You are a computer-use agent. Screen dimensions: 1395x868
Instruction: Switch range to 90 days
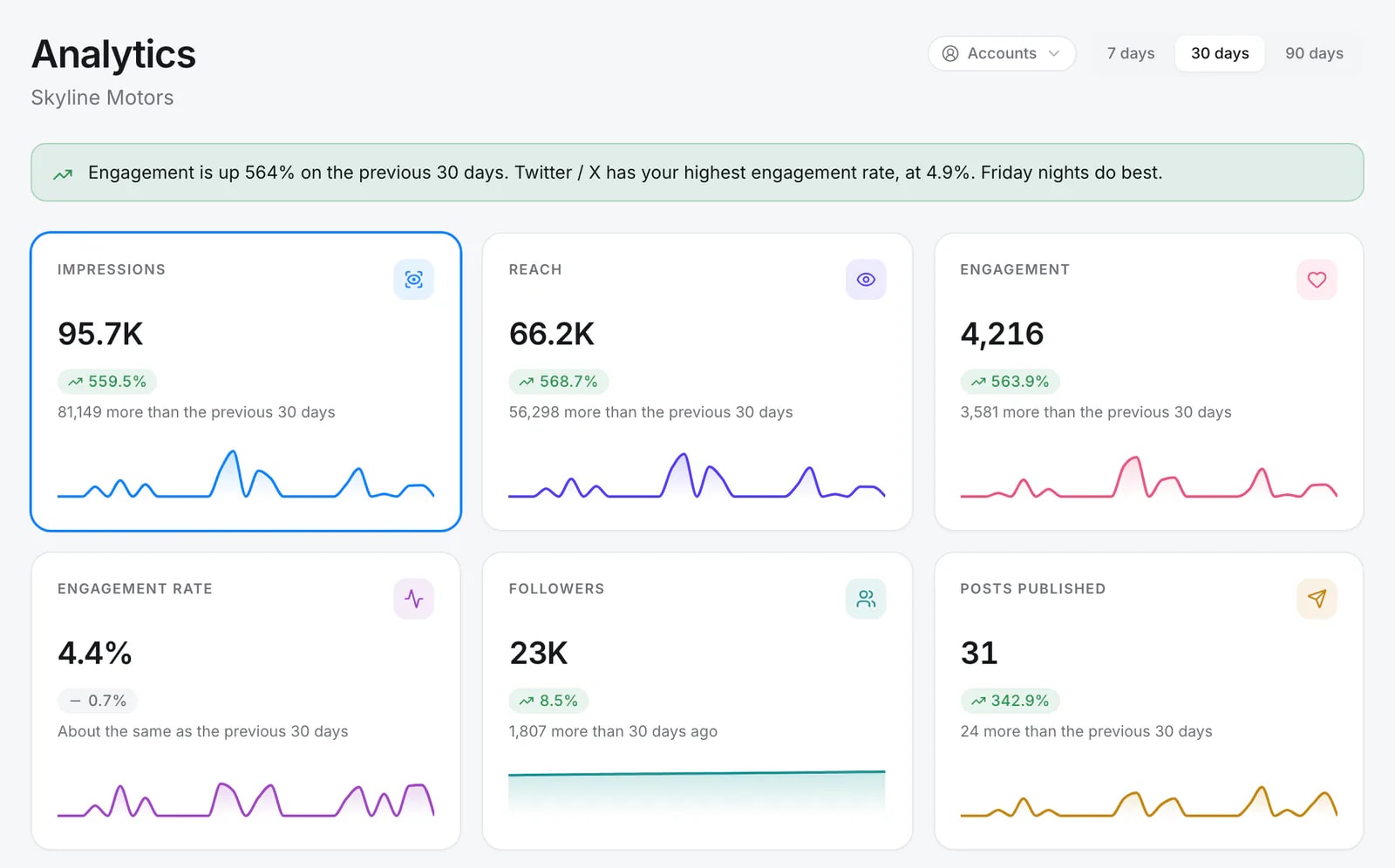point(1314,53)
